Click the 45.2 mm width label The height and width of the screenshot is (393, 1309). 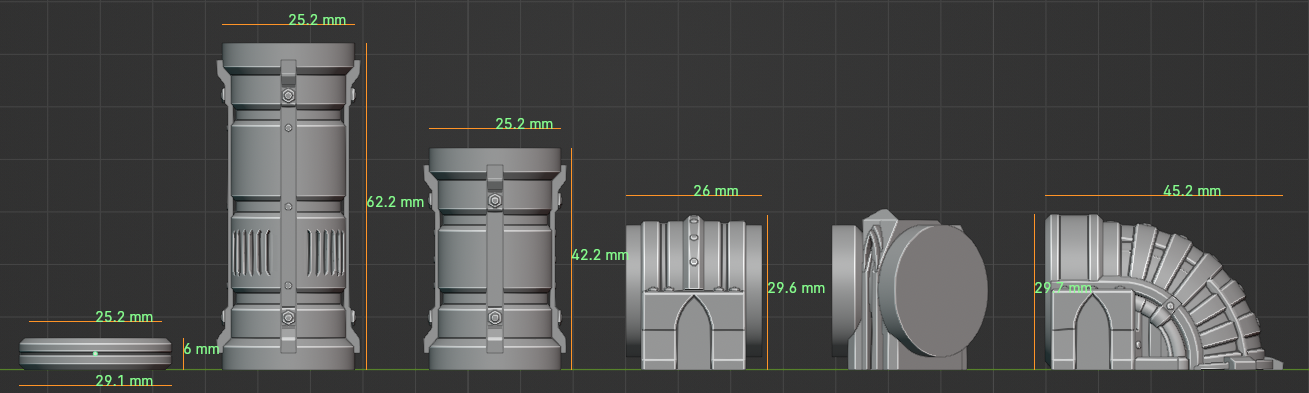click(x=1192, y=191)
